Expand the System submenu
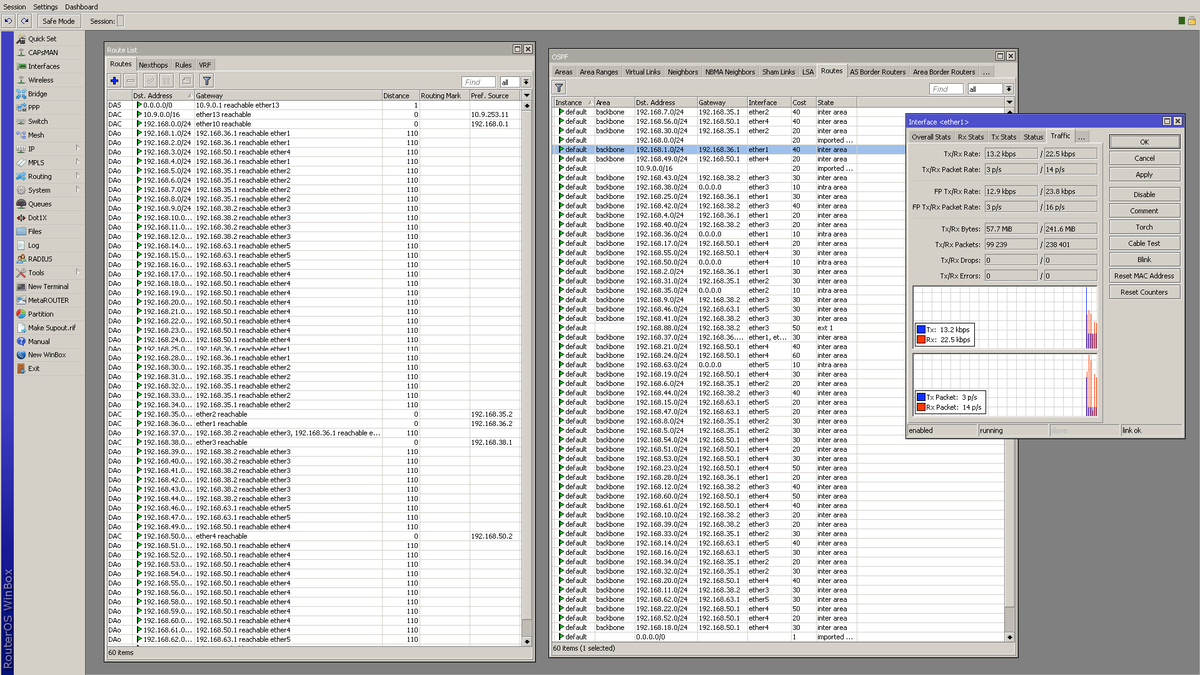 click(77, 190)
